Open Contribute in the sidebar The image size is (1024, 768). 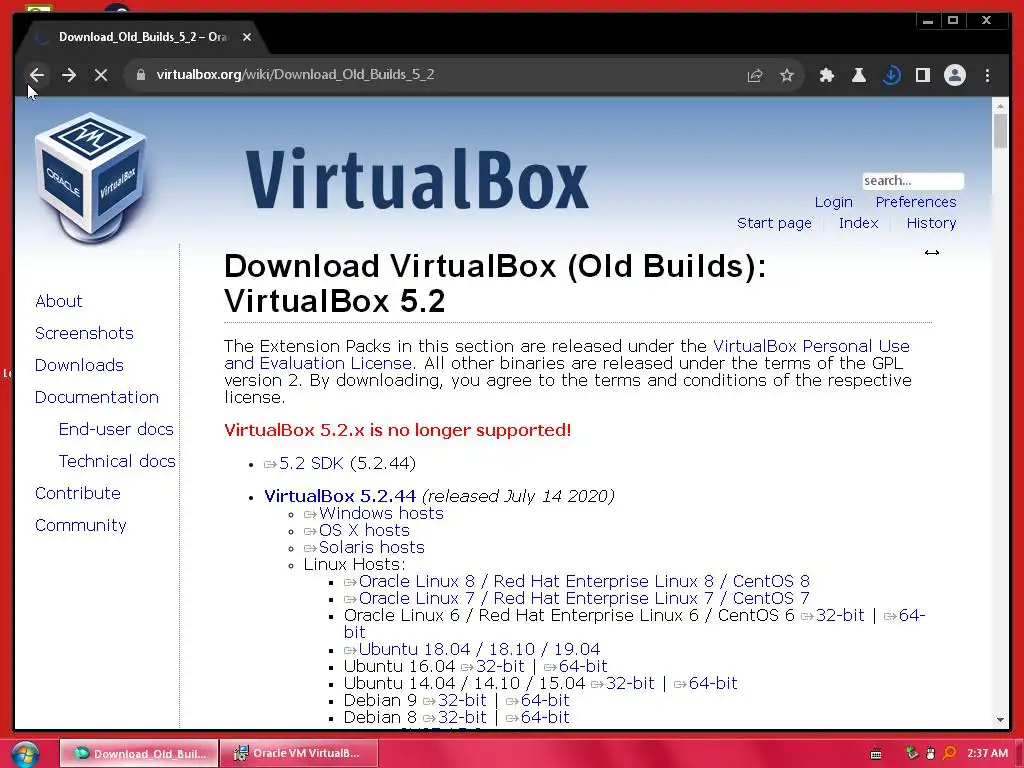pos(78,493)
